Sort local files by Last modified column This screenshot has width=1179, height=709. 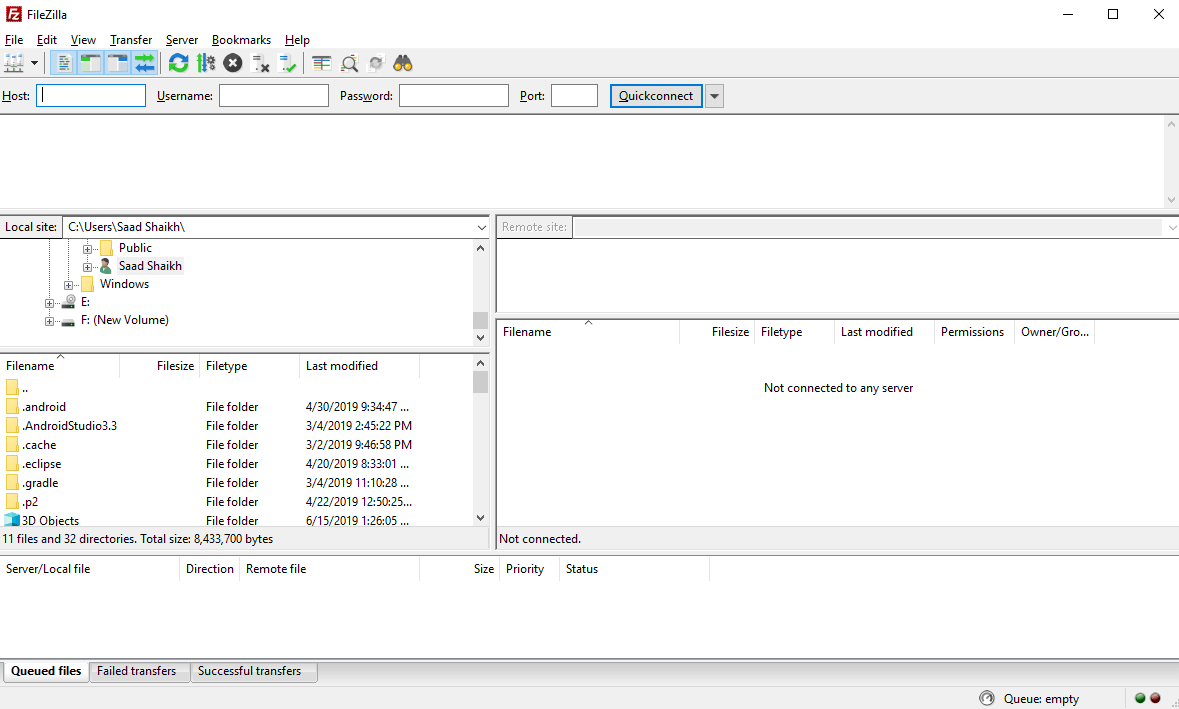tap(359, 366)
